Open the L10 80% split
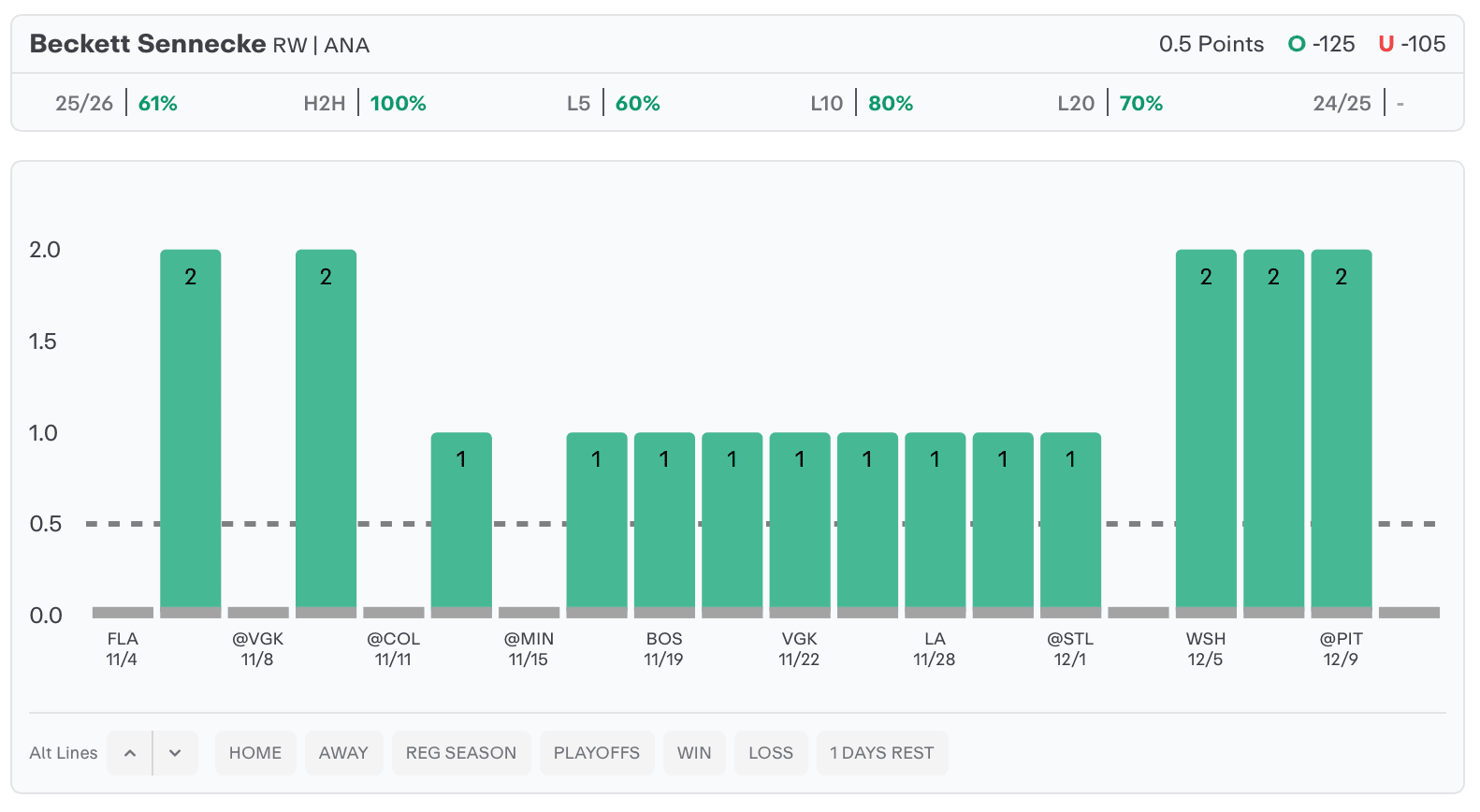 click(x=862, y=103)
